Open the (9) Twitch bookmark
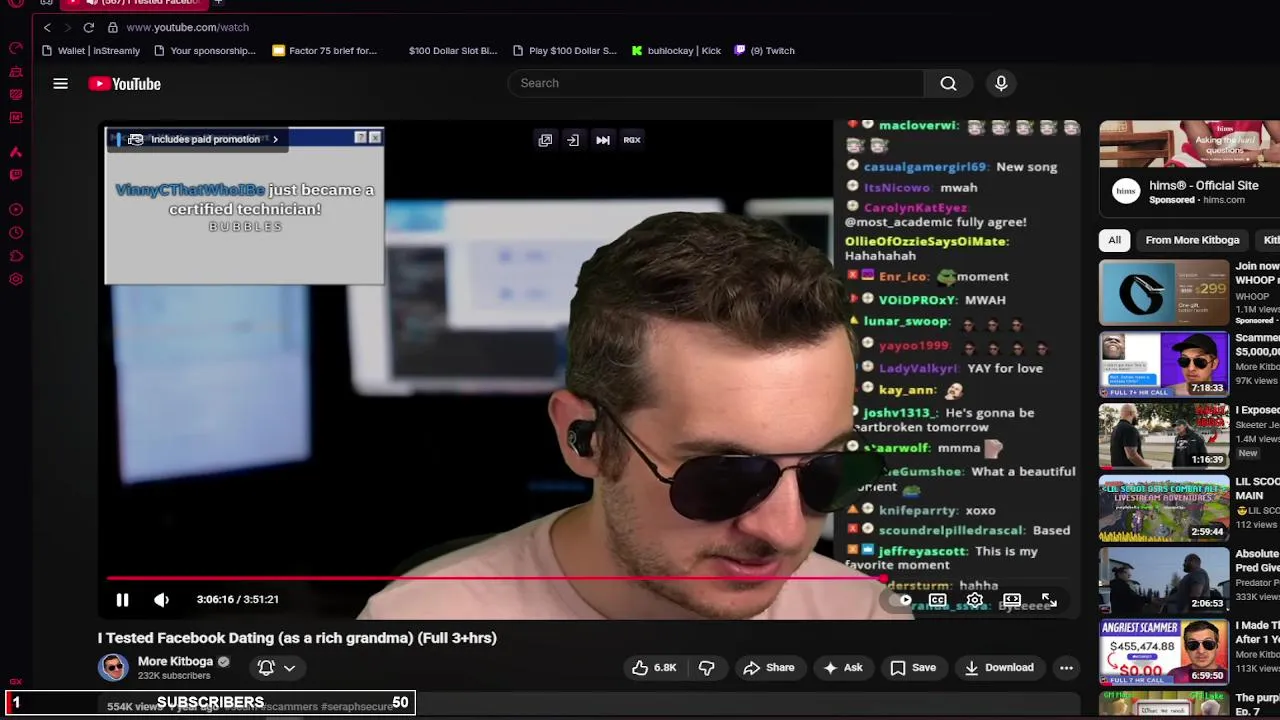Screen dimensions: 1280x720 tap(765, 51)
